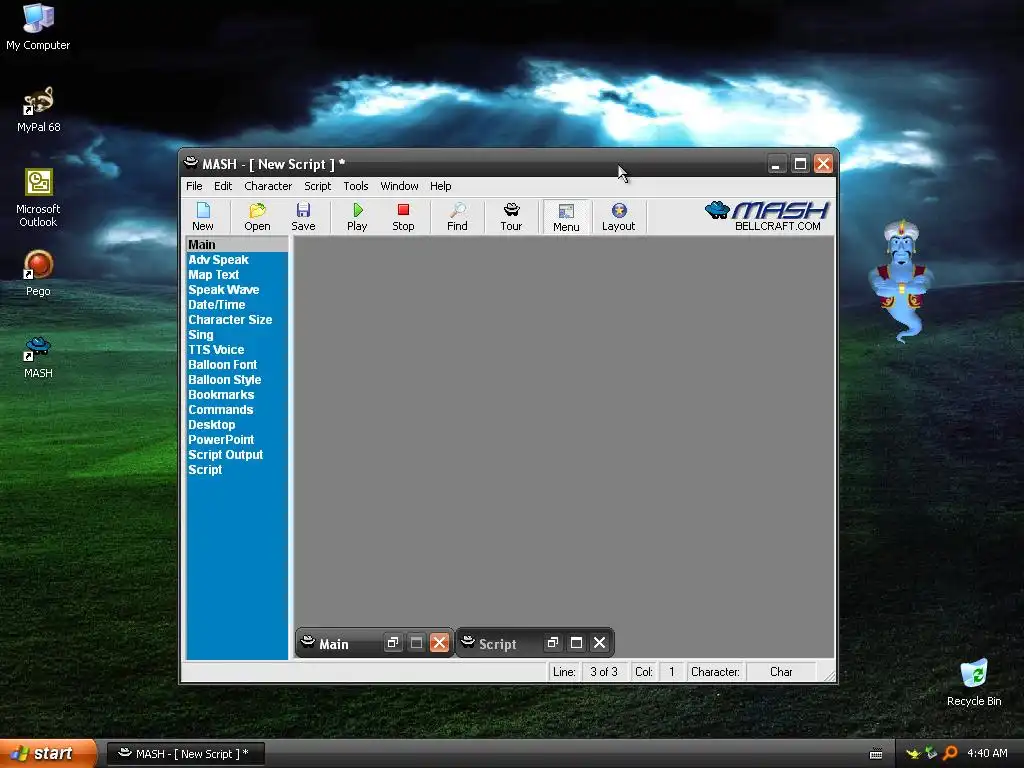Select MyPal 68 desktop icon
This screenshot has height=768, width=1024.
(x=38, y=110)
